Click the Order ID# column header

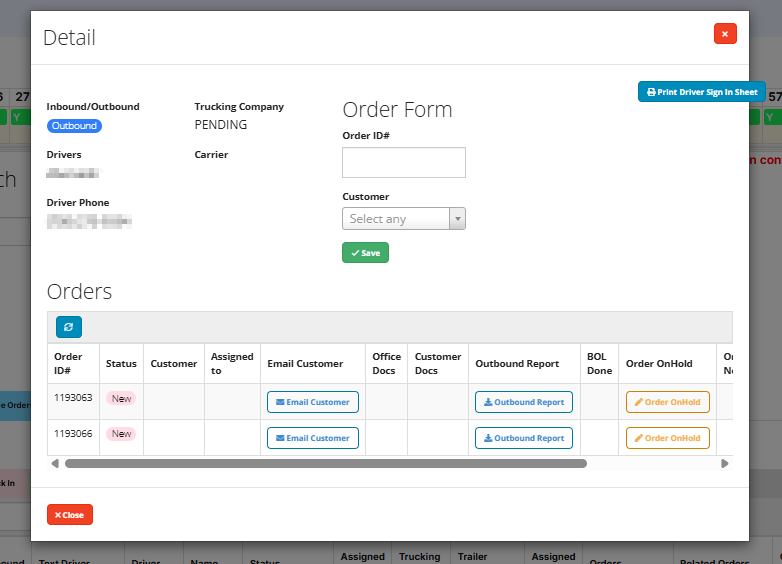(68, 363)
